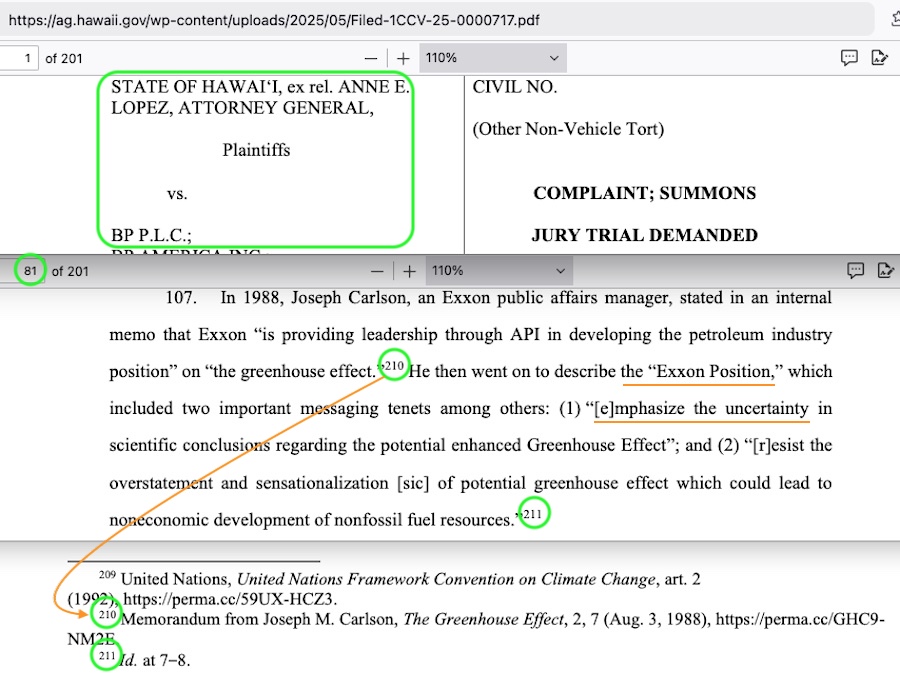Click the superscript 210 footnote reference in paragraph
900x689 pixels.
click(x=394, y=366)
